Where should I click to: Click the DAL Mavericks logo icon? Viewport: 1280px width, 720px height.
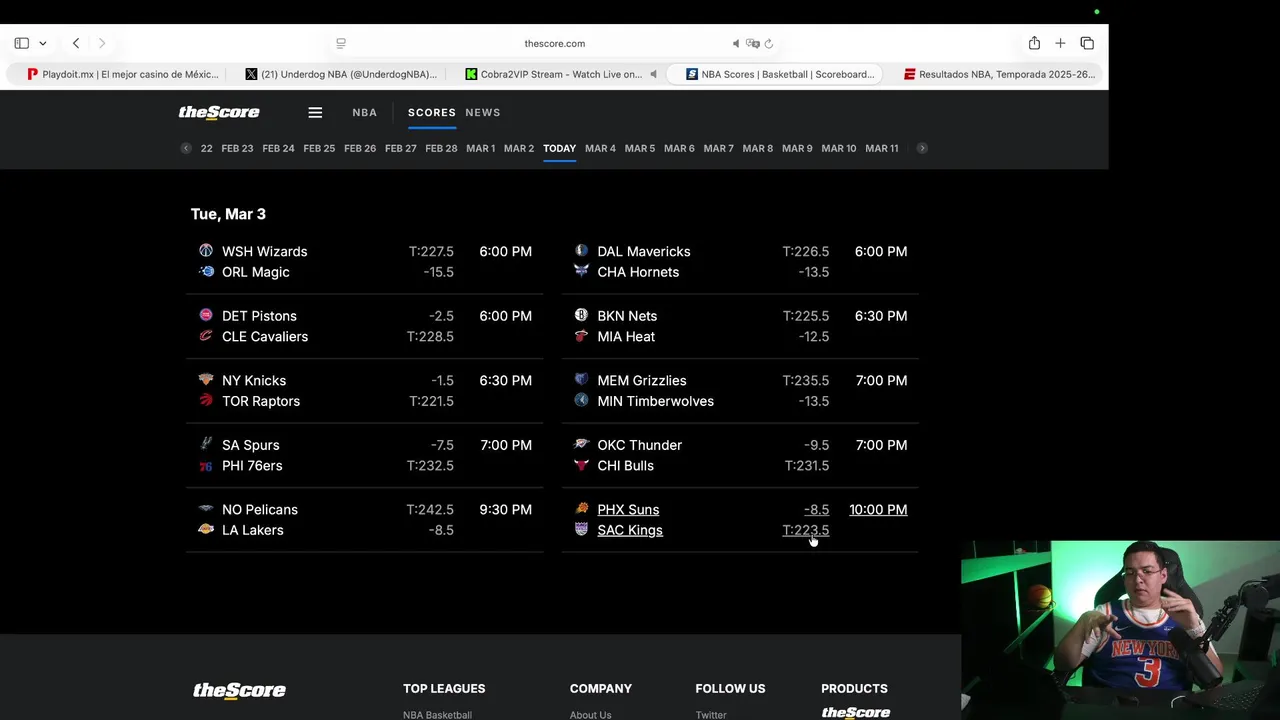(582, 251)
